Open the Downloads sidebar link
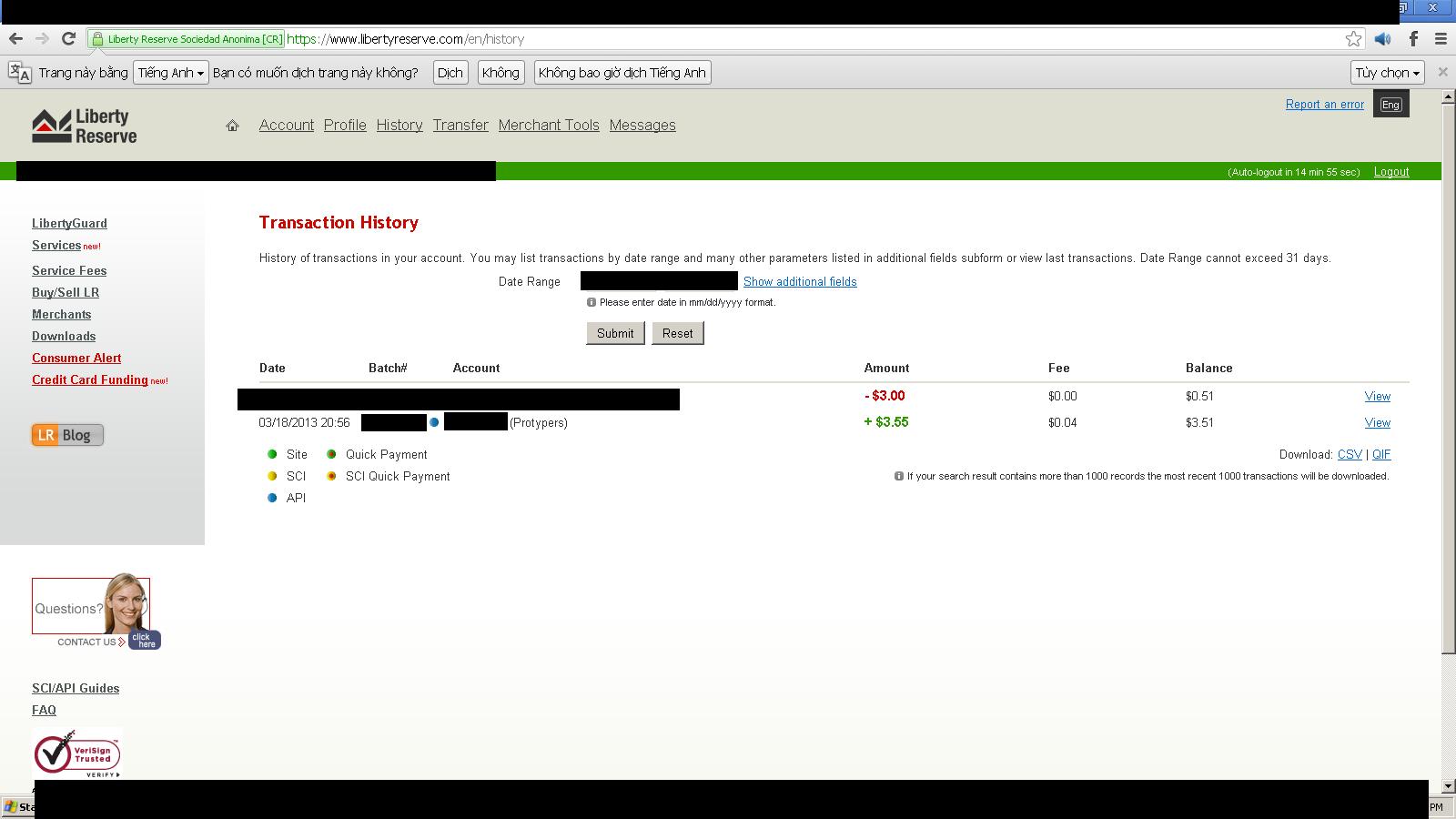Image resolution: width=1456 pixels, height=819 pixels. click(64, 336)
